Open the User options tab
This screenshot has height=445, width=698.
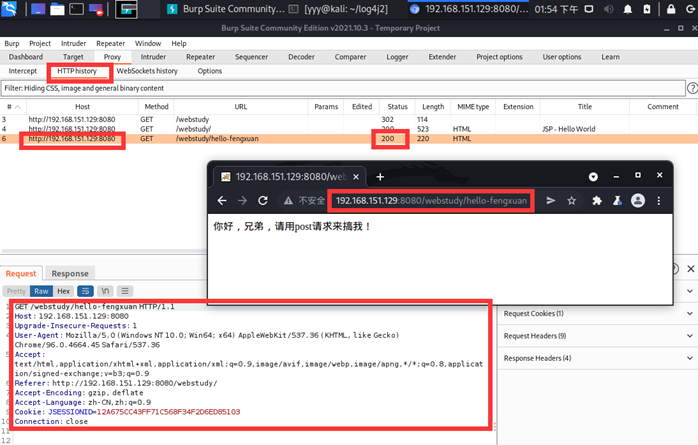click(562, 57)
